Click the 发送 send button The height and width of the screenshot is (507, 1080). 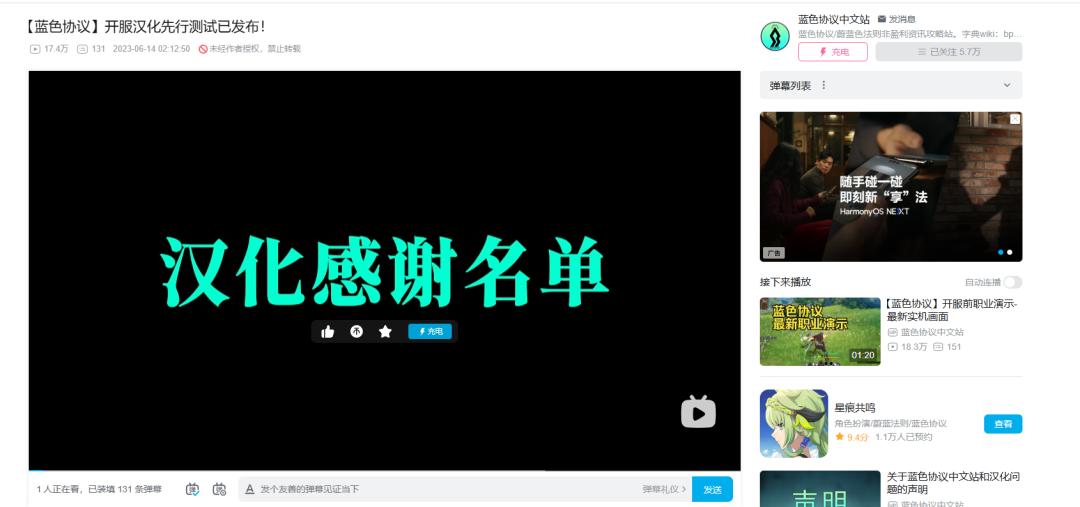pyautogui.click(x=712, y=489)
